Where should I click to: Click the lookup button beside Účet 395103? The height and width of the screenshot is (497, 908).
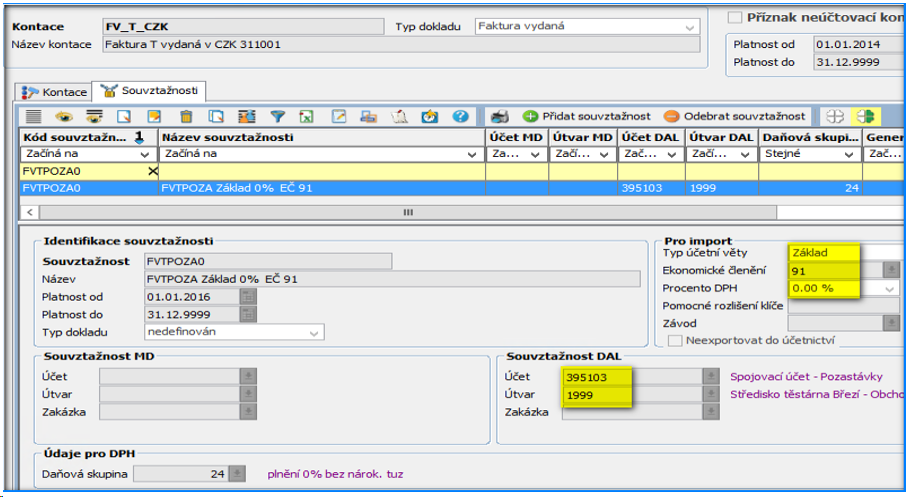click(x=711, y=376)
